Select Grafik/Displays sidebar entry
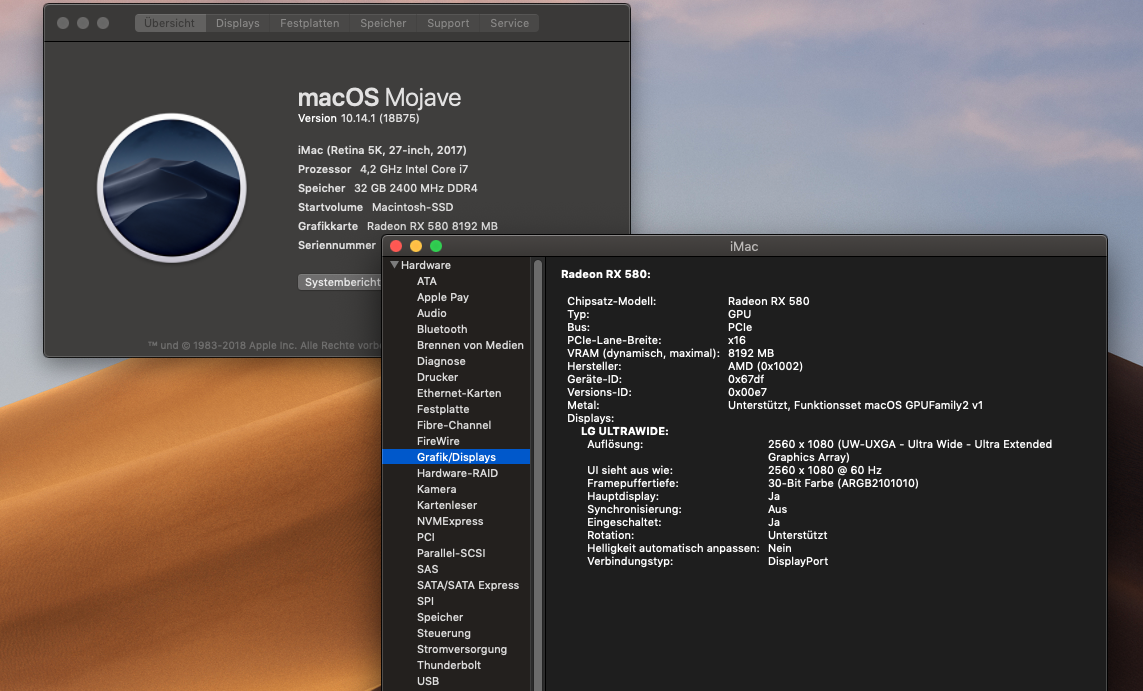 click(x=456, y=457)
